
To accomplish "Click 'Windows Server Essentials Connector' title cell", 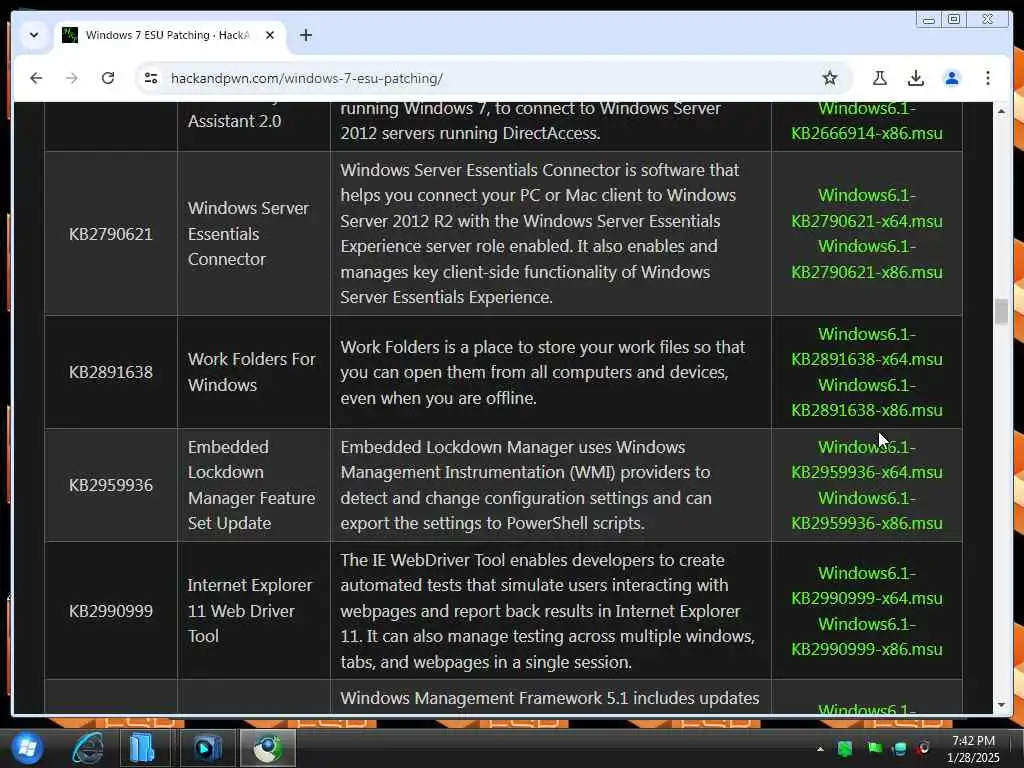I will (253, 234).
